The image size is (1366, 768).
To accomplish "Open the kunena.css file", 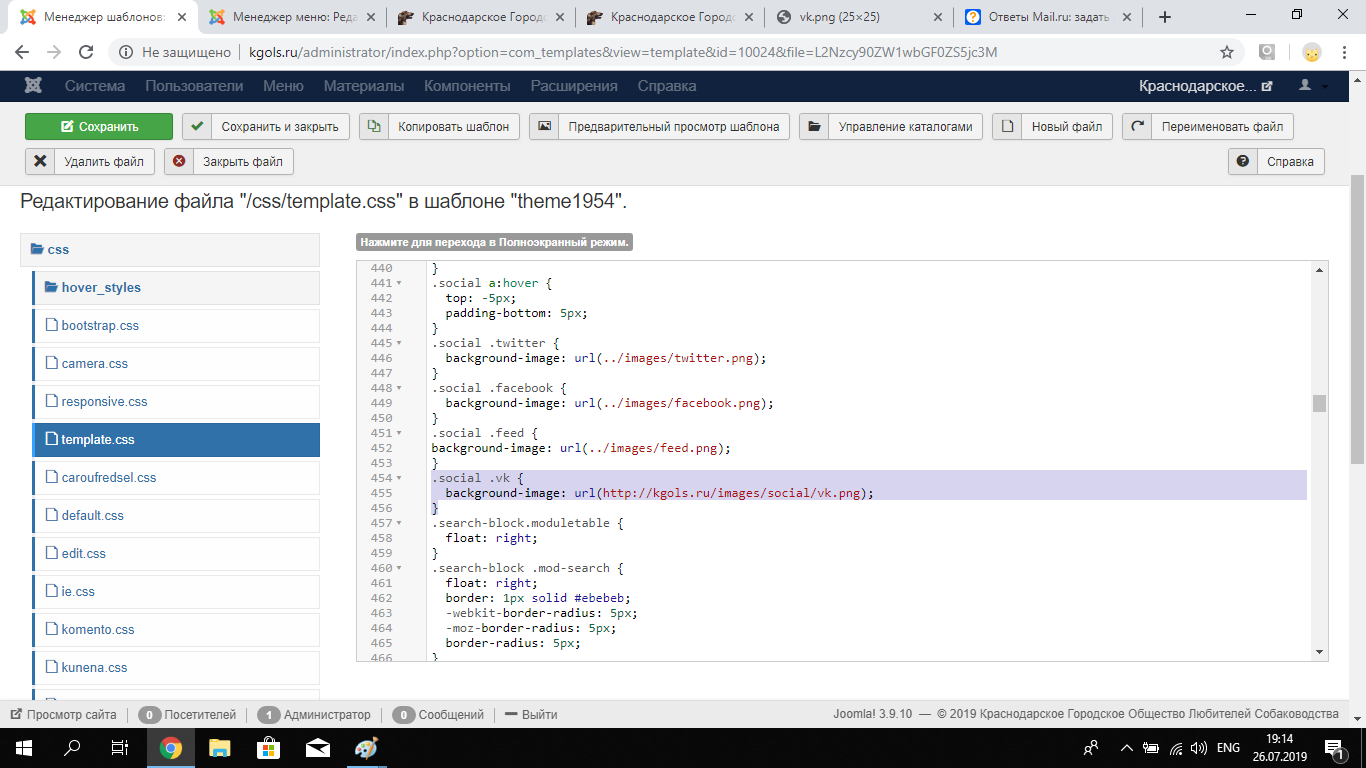I will click(177, 668).
